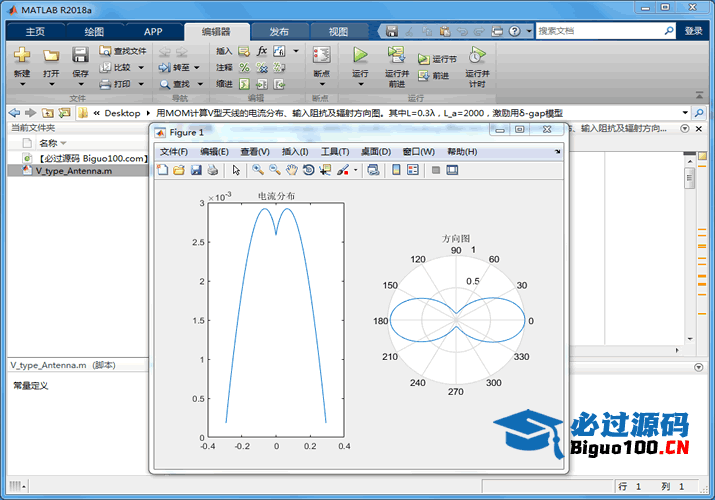
Task: Select the Pan hand tool in Figure 1
Action: (x=291, y=170)
